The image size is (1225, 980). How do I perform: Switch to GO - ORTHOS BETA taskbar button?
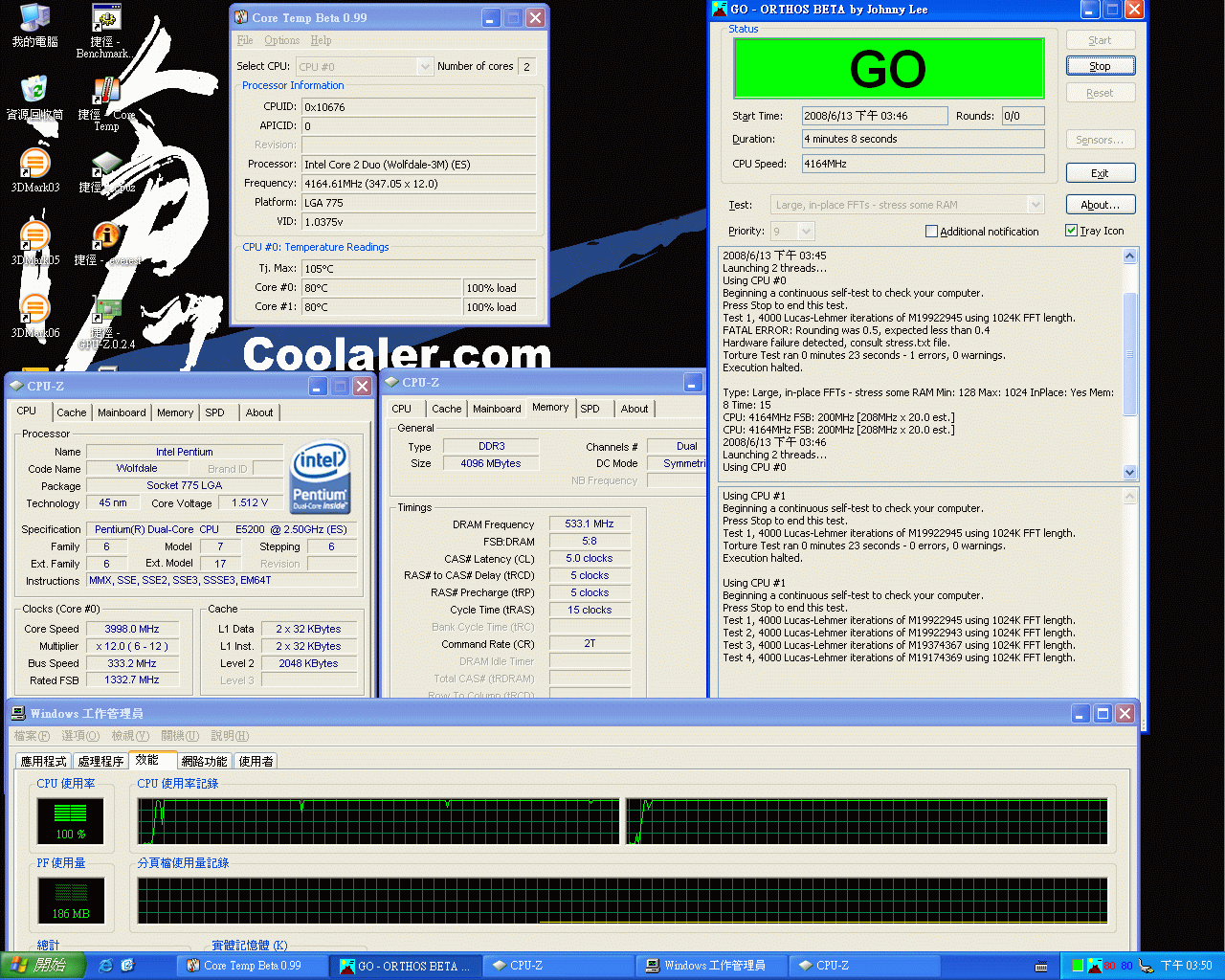tap(406, 966)
